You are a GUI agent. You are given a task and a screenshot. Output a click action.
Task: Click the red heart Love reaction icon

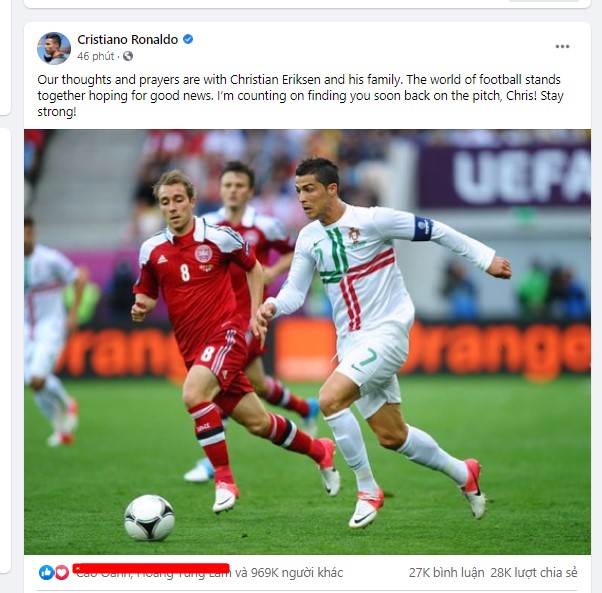pos(61,573)
